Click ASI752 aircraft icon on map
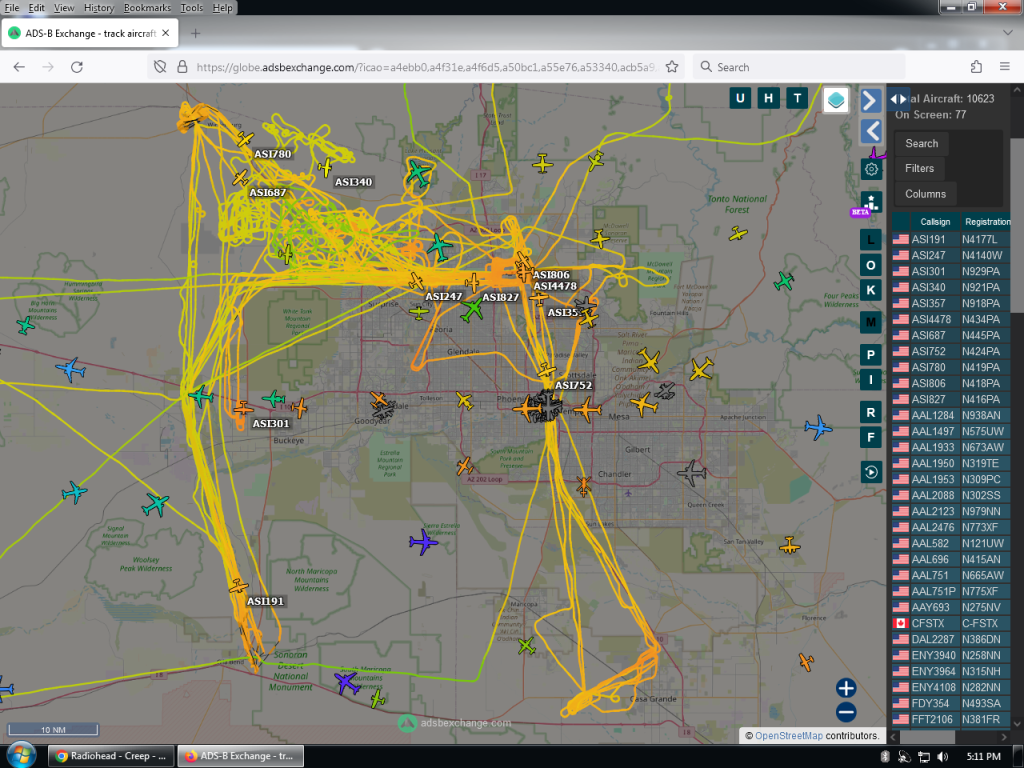Image resolution: width=1024 pixels, height=768 pixels. (x=547, y=370)
